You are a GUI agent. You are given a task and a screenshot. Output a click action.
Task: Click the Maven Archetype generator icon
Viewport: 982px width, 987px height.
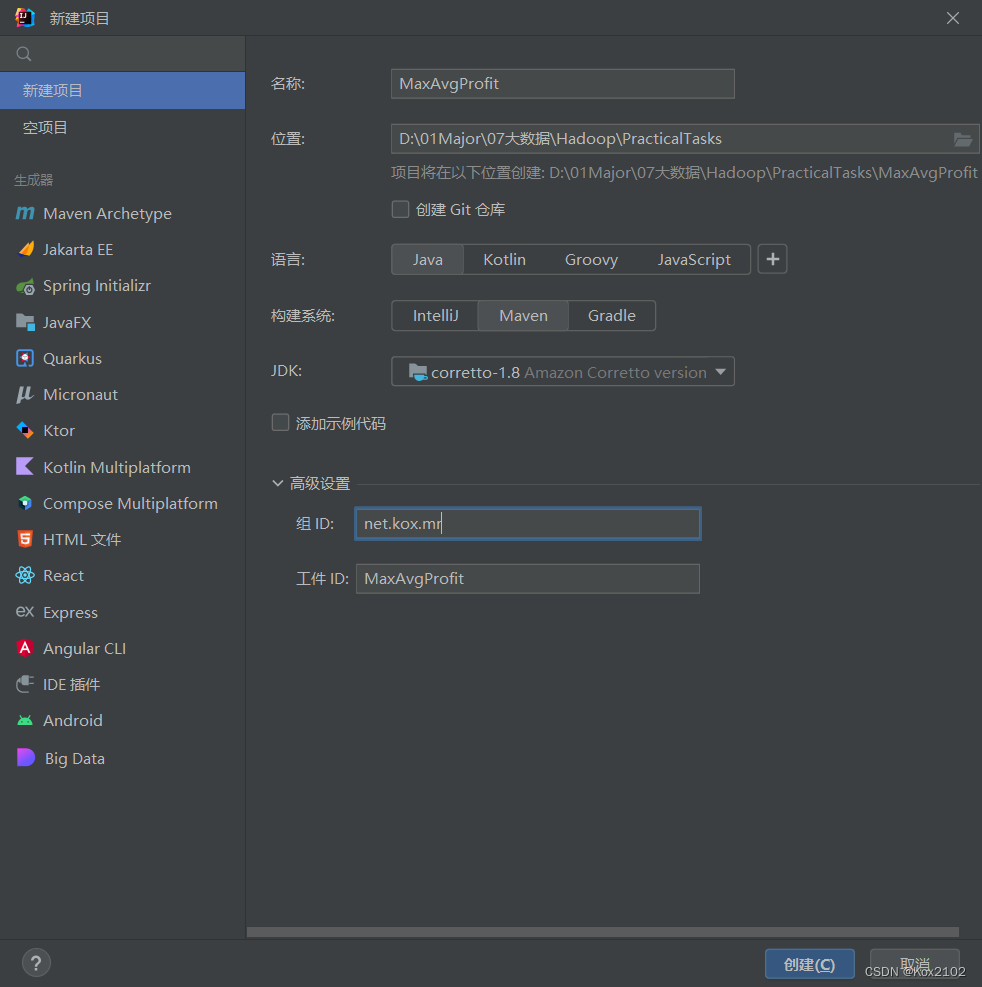click(x=25, y=213)
